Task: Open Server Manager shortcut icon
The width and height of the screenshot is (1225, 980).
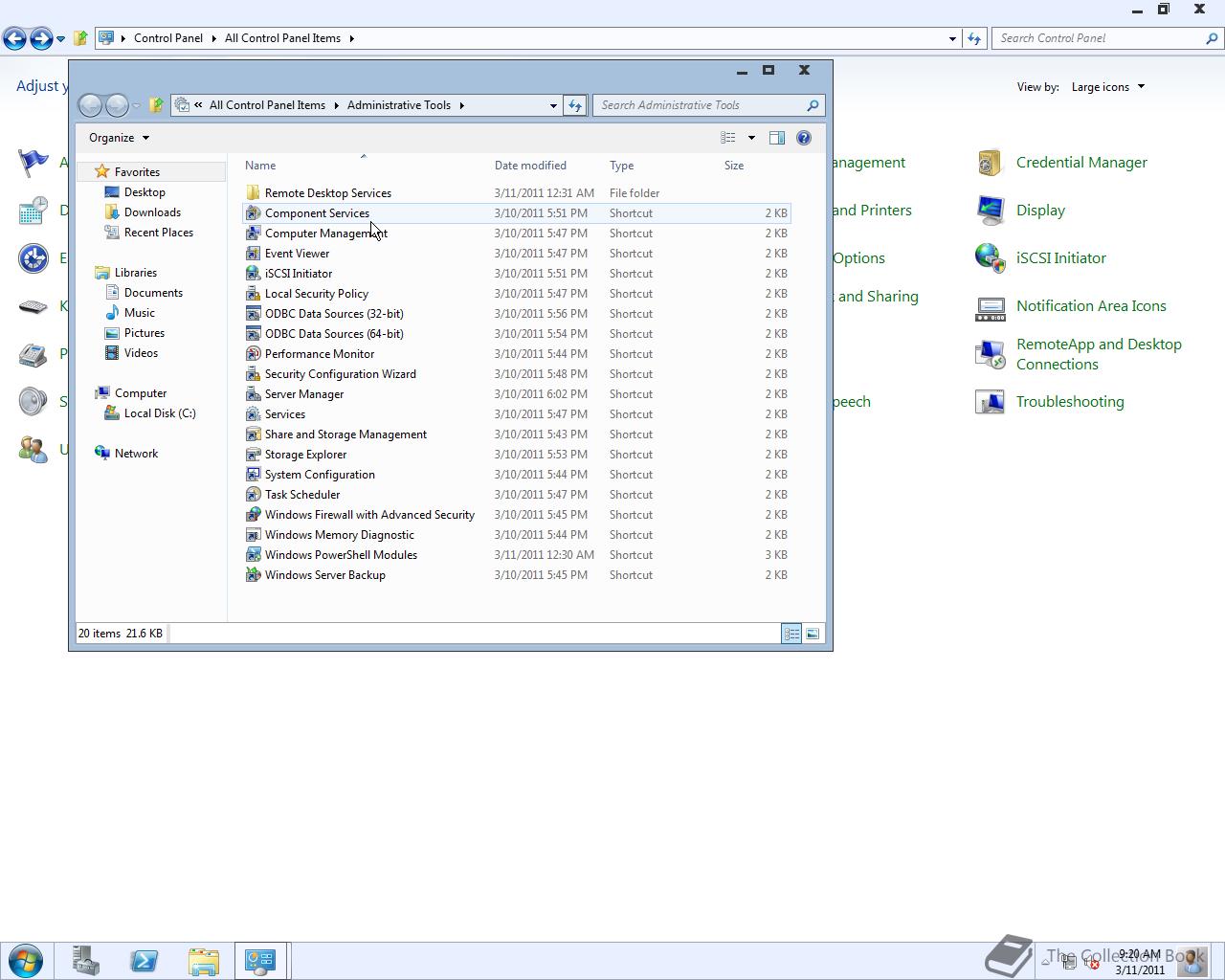Action: coord(253,394)
